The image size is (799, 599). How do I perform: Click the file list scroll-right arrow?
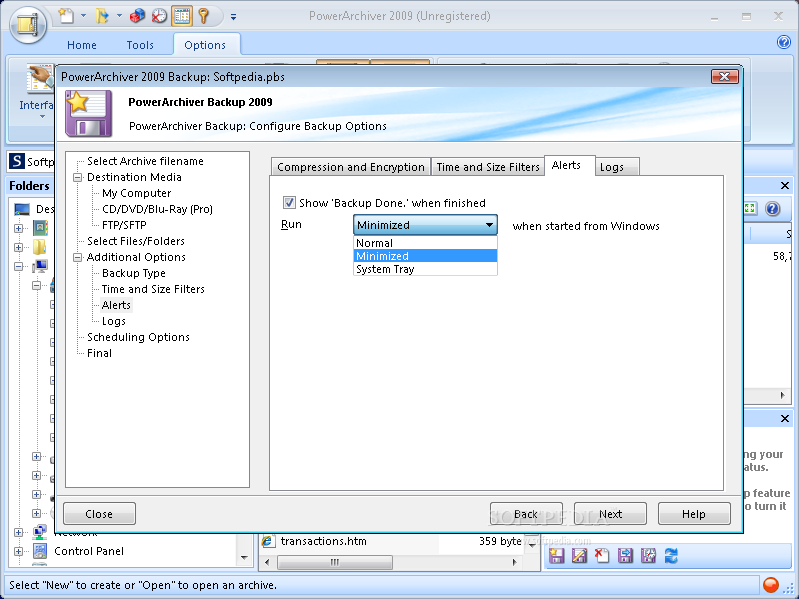tap(514, 562)
